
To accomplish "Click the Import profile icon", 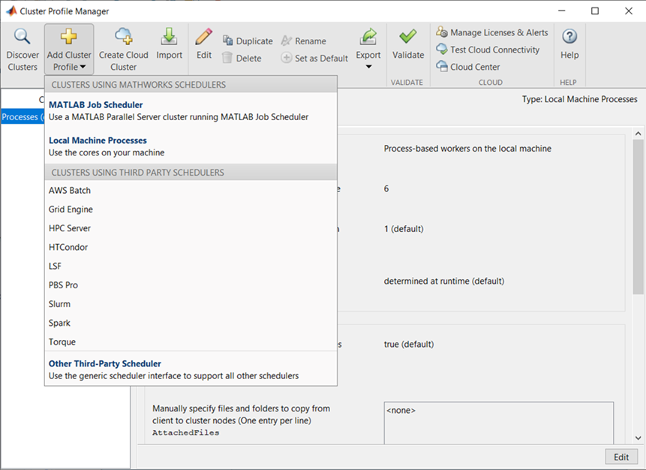I will (x=169, y=38).
